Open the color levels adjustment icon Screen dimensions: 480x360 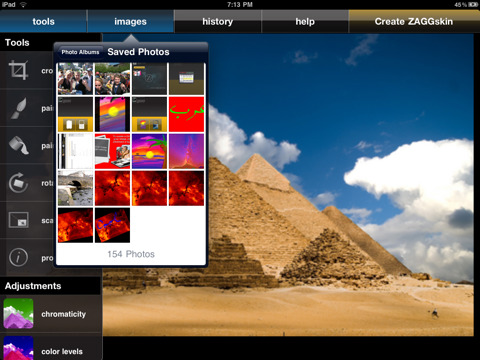pos(18,348)
